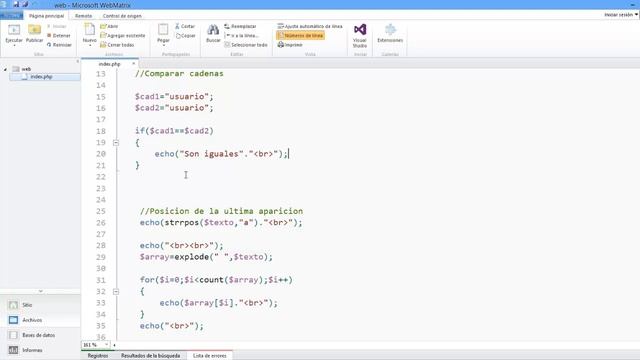Switch to the Remoto ribbon tab
Screen dimensions: 640x360
pyautogui.click(x=83, y=16)
